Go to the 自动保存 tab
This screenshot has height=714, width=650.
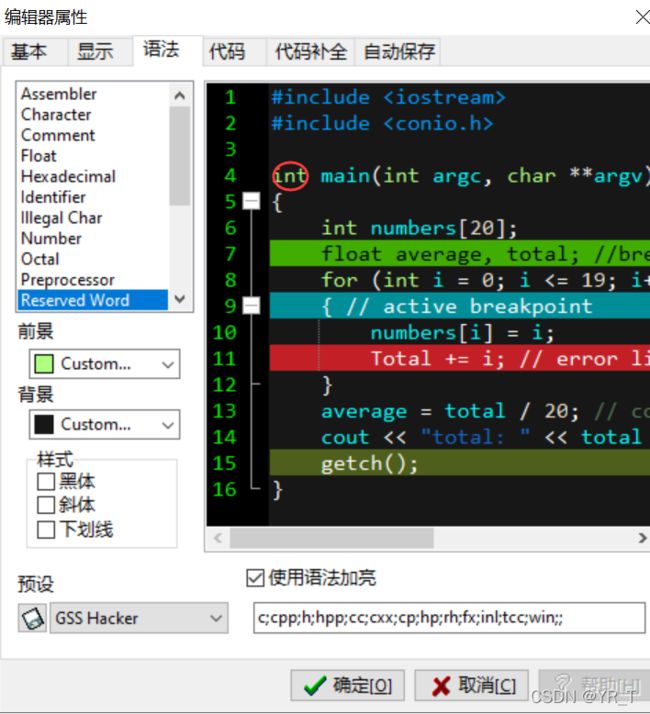coord(399,51)
